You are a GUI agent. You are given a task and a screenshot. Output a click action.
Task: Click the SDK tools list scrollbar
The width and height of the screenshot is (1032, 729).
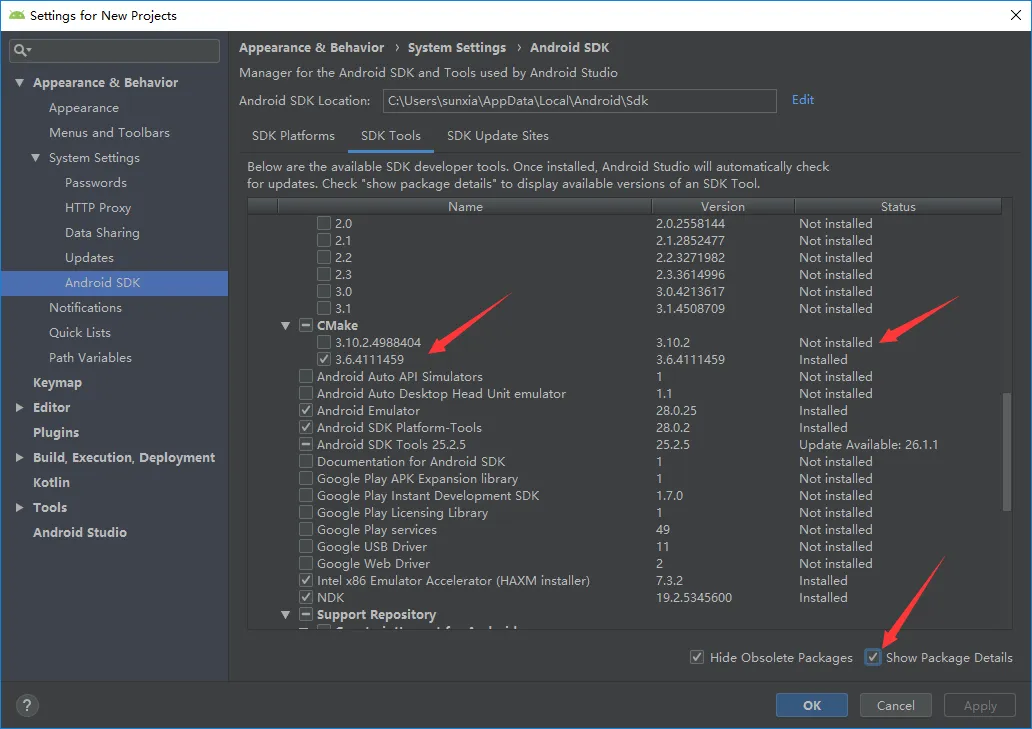coord(1006,451)
